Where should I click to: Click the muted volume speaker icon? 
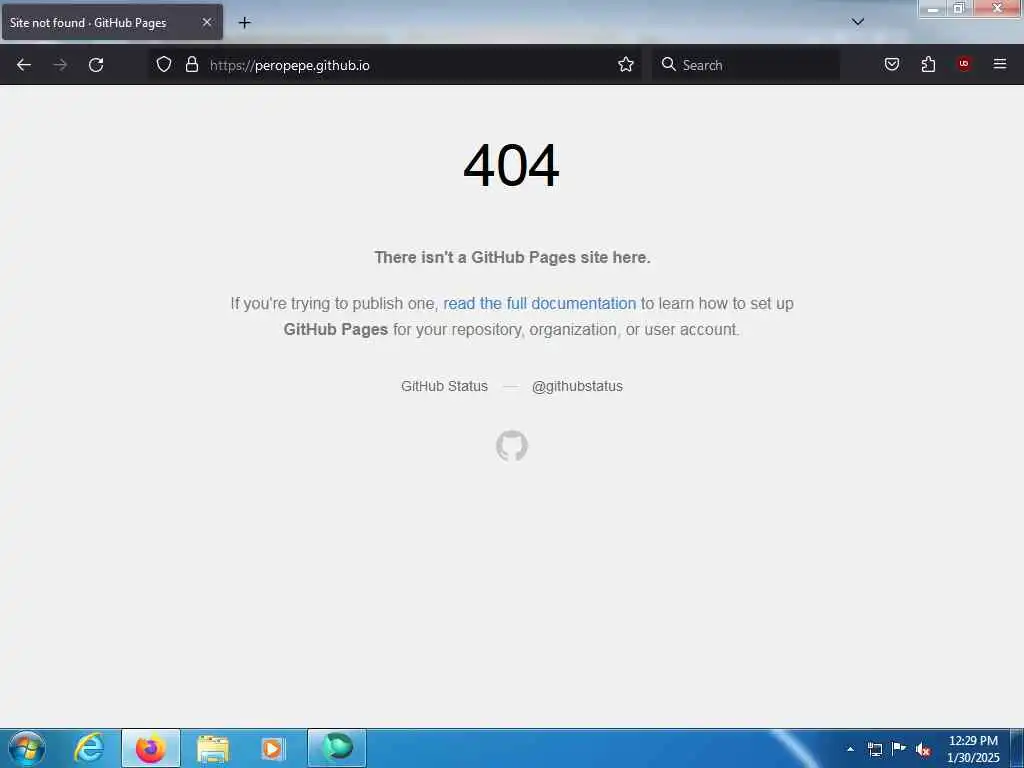click(923, 749)
